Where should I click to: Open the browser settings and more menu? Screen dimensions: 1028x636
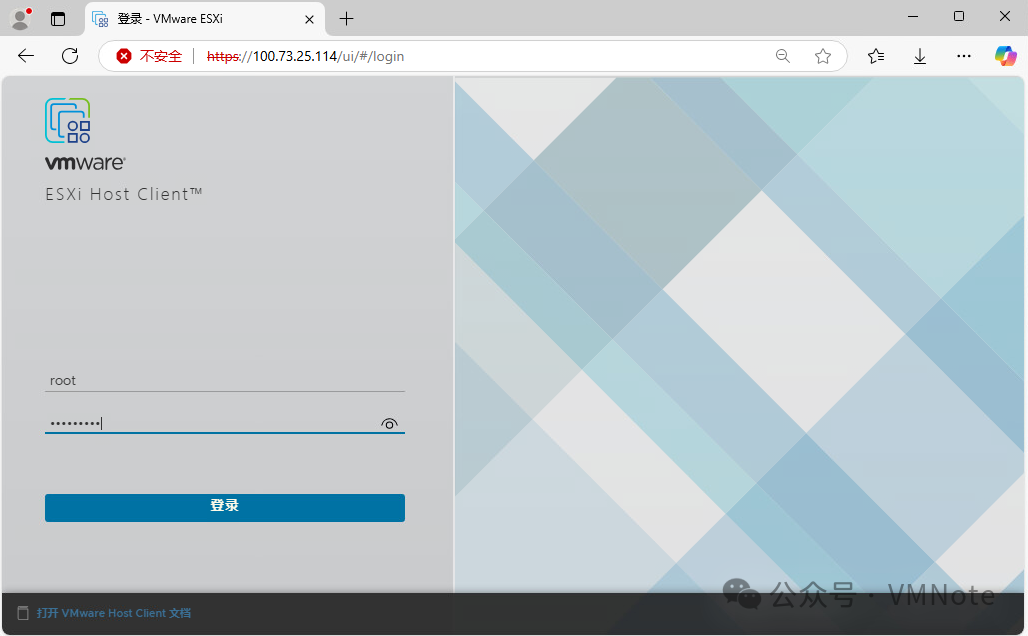964,56
